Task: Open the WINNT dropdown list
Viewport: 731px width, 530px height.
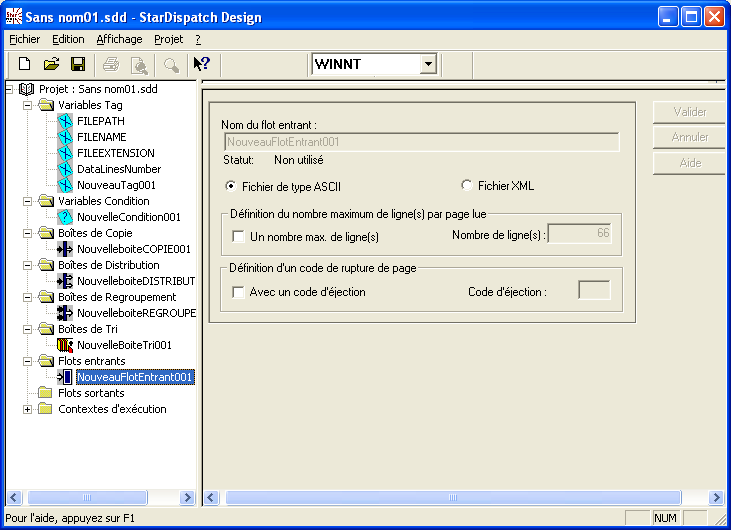Action: (428, 64)
